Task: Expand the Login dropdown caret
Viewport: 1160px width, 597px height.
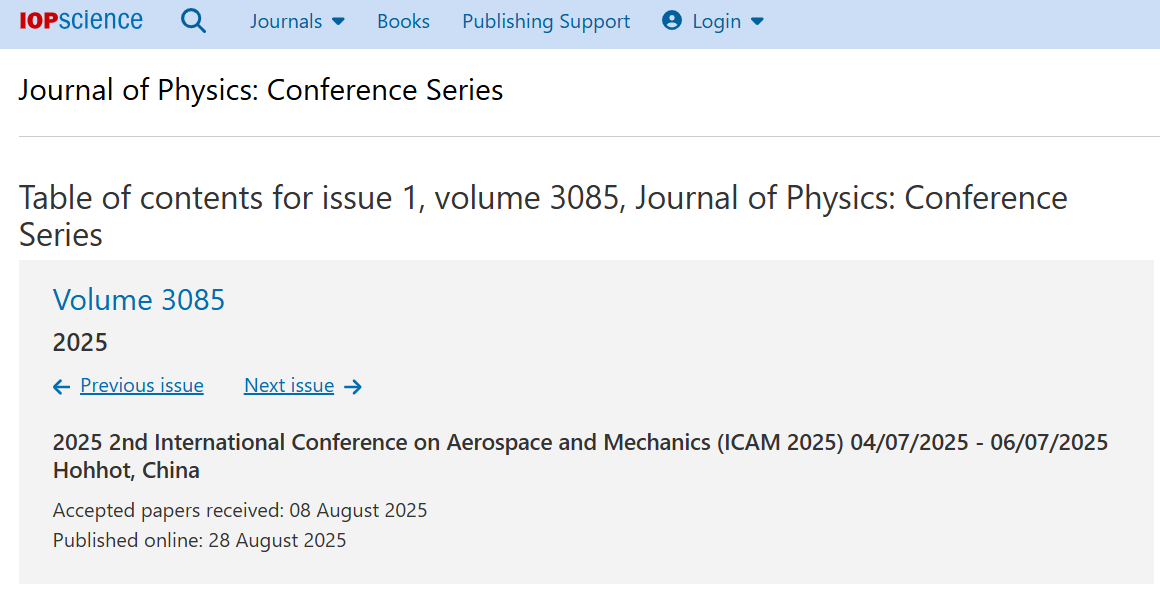Action: (757, 21)
